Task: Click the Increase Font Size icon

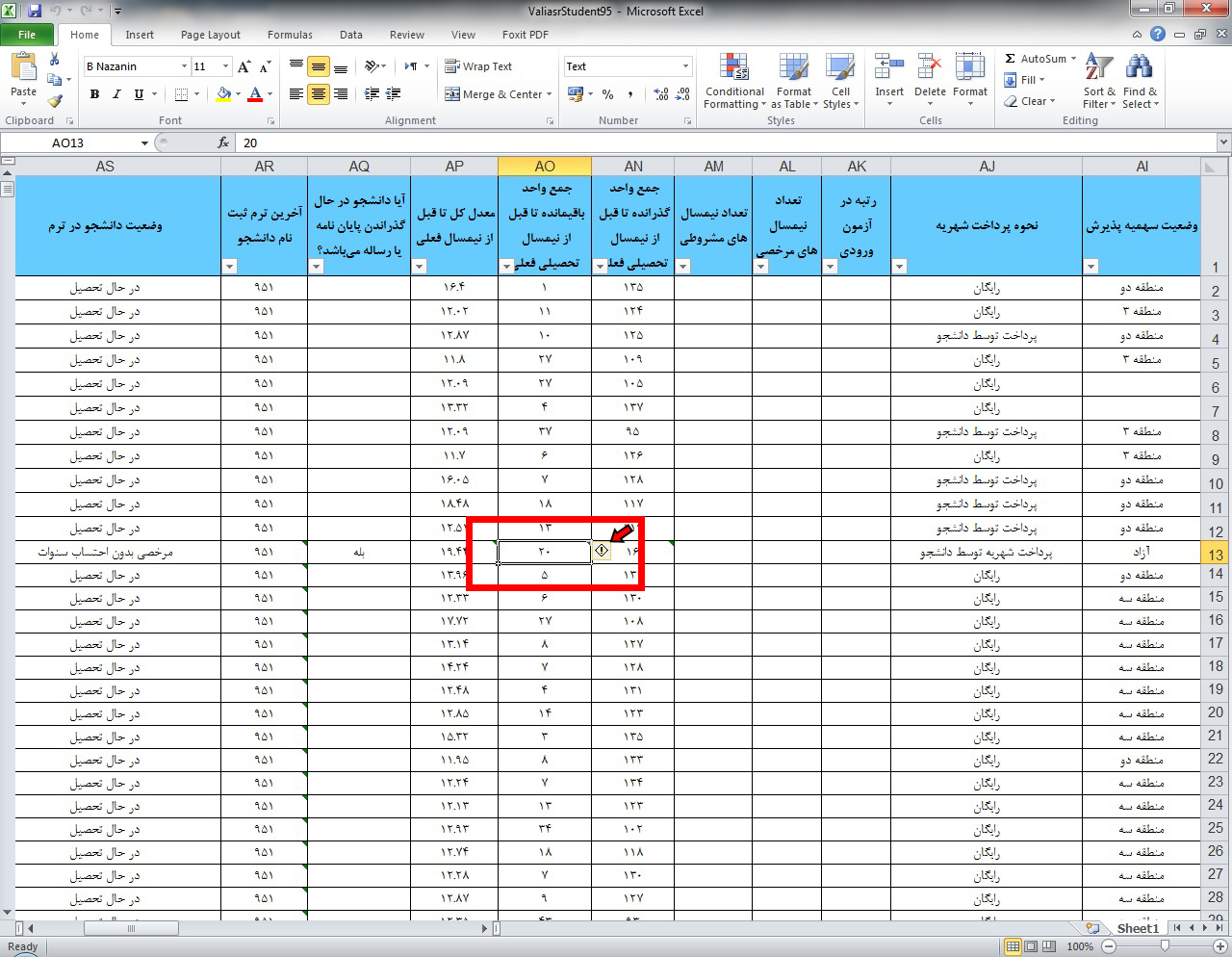Action: pyautogui.click(x=244, y=66)
